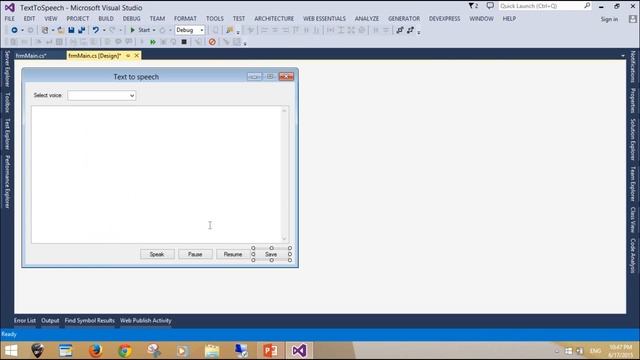The image size is (640, 360).
Task: Open File Explorer from the taskbar
Action: pyautogui.click(x=212, y=351)
